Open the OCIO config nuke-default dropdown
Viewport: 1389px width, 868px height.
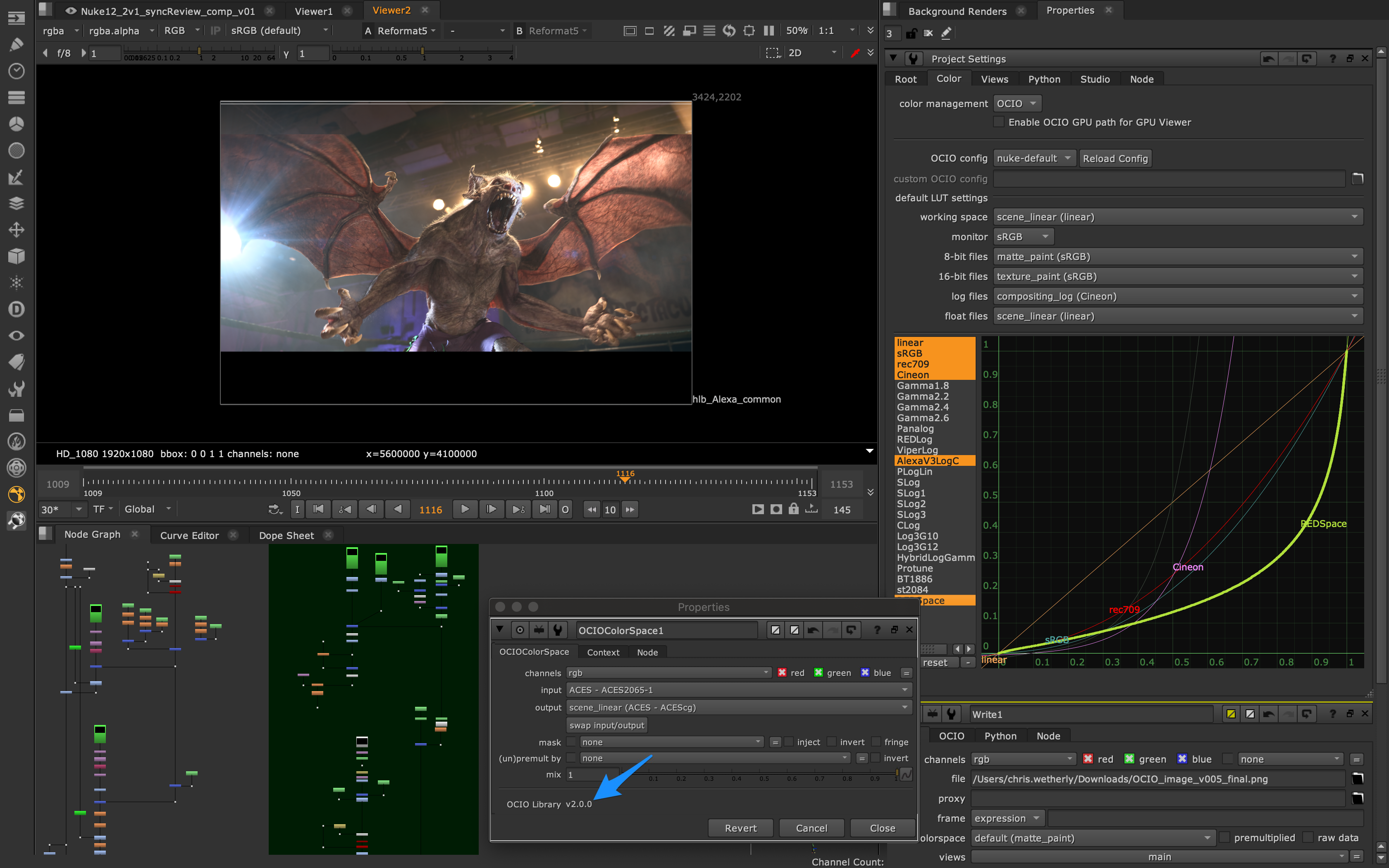1033,158
